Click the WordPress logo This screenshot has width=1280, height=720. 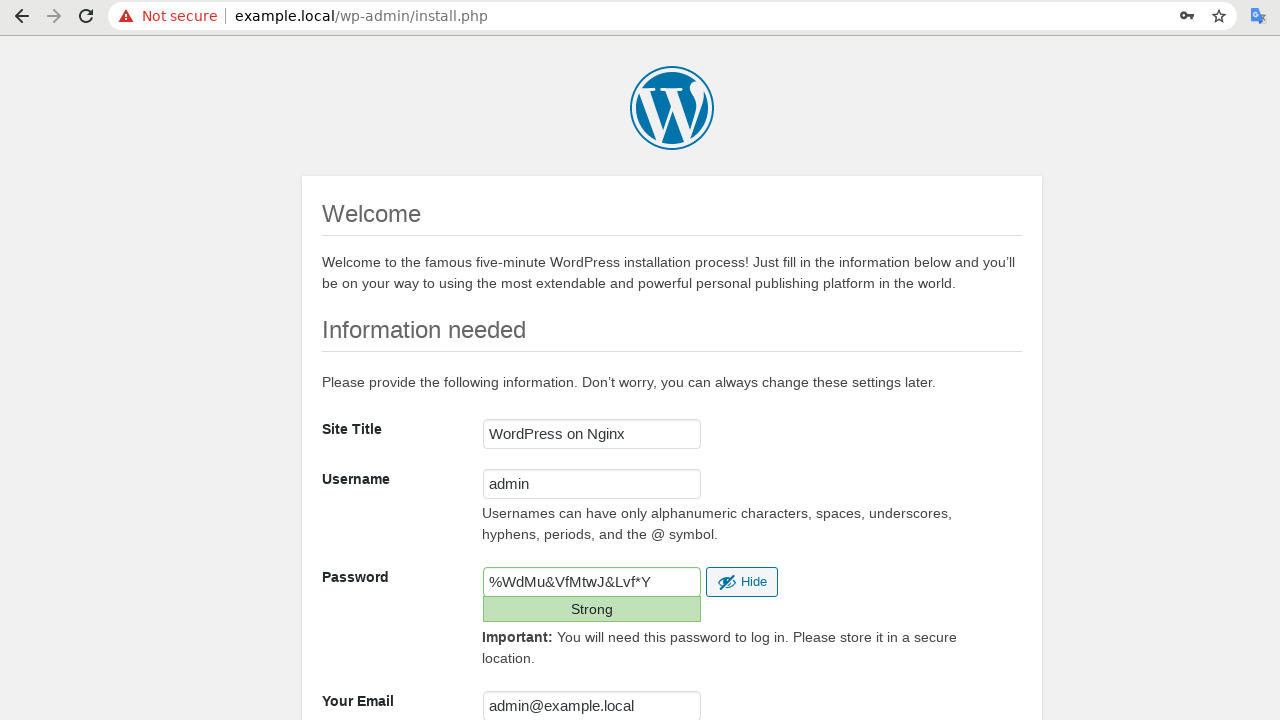click(x=671, y=107)
